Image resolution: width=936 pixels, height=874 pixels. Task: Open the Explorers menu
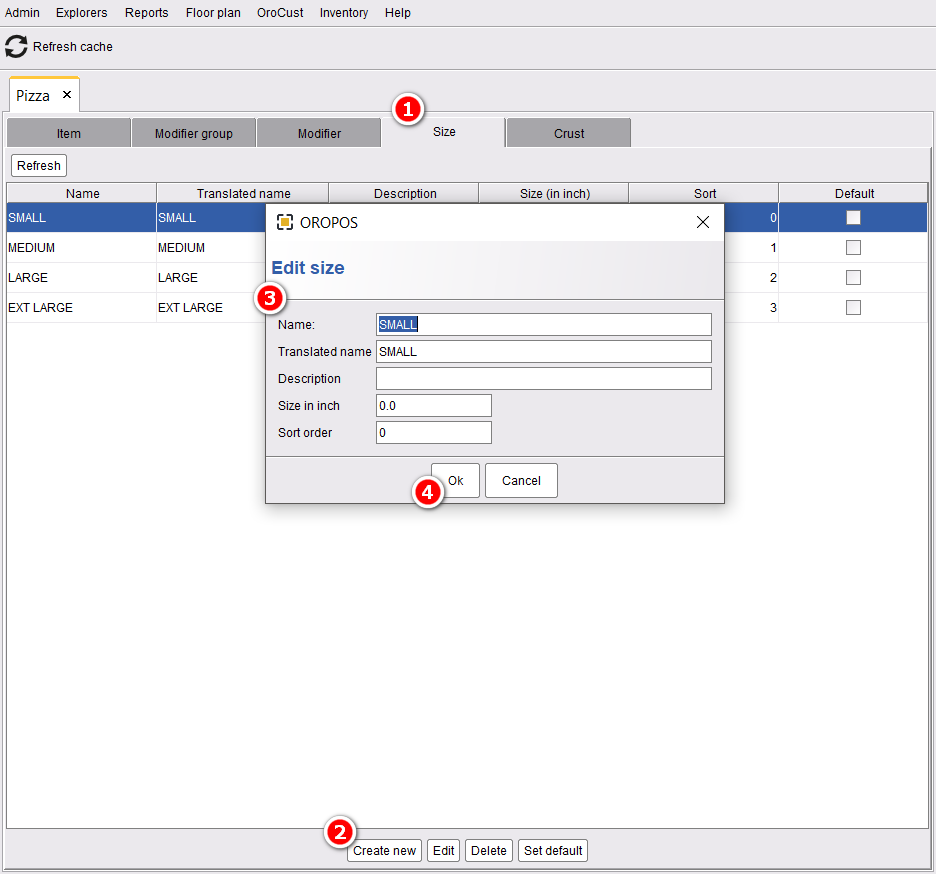(x=82, y=13)
